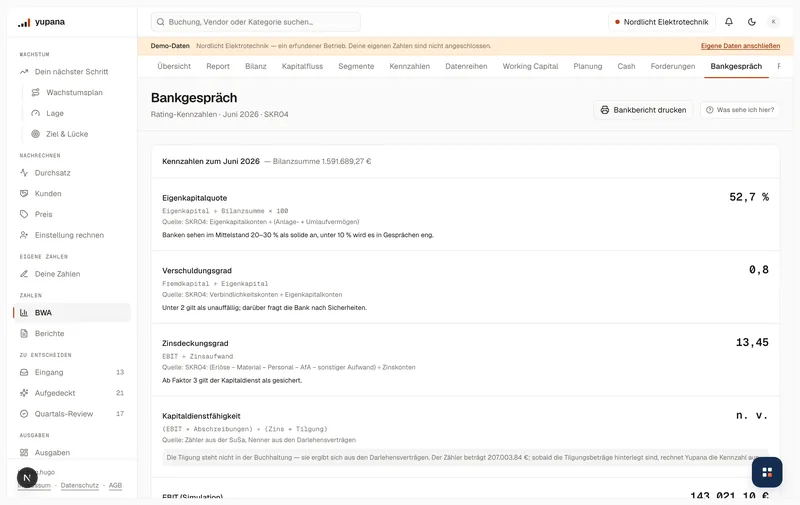Open the Ziel & Lücke target icon
The width and height of the screenshot is (800, 505).
[x=35, y=134]
